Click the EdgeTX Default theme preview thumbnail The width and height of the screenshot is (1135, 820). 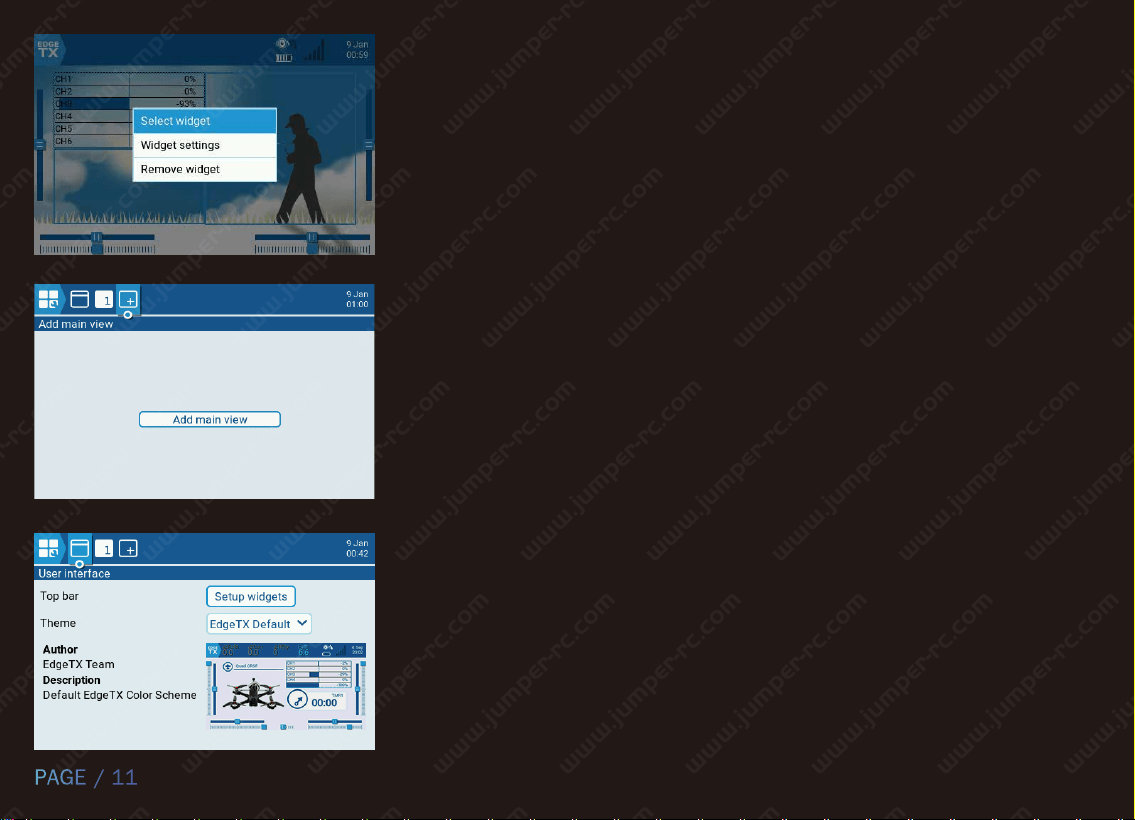point(286,686)
